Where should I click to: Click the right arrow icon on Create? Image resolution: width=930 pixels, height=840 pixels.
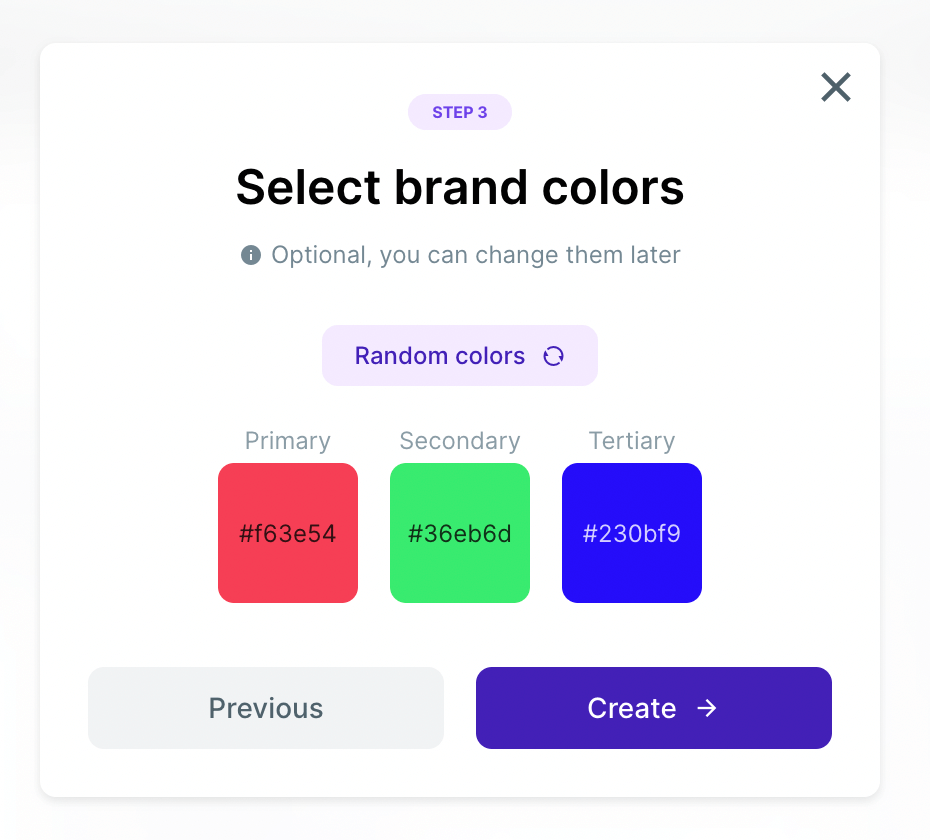click(x=707, y=708)
